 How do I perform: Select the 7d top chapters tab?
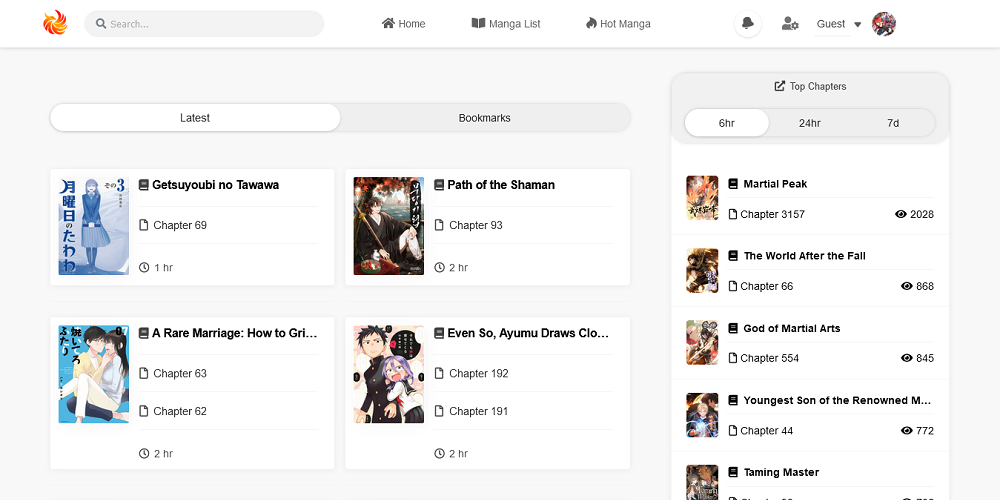[x=893, y=123]
